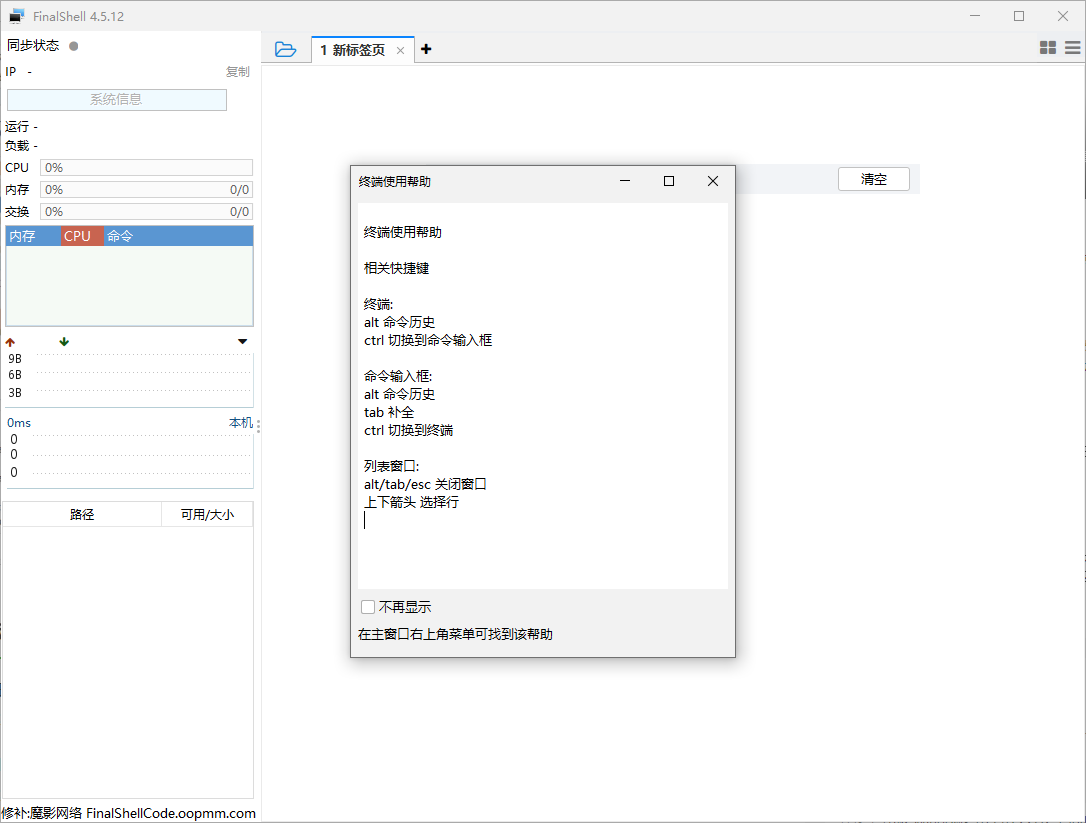Click the 本机 ping target link
The height and width of the screenshot is (823, 1086).
point(240,423)
